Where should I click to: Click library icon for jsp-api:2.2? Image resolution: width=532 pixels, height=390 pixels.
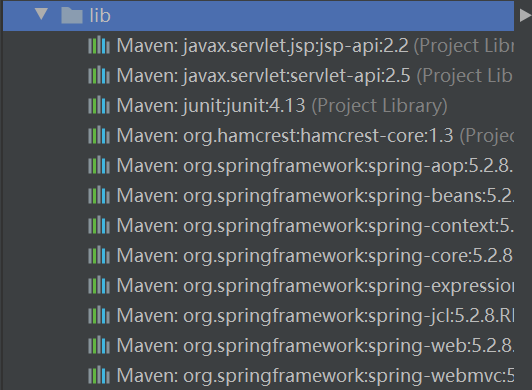tap(99, 45)
